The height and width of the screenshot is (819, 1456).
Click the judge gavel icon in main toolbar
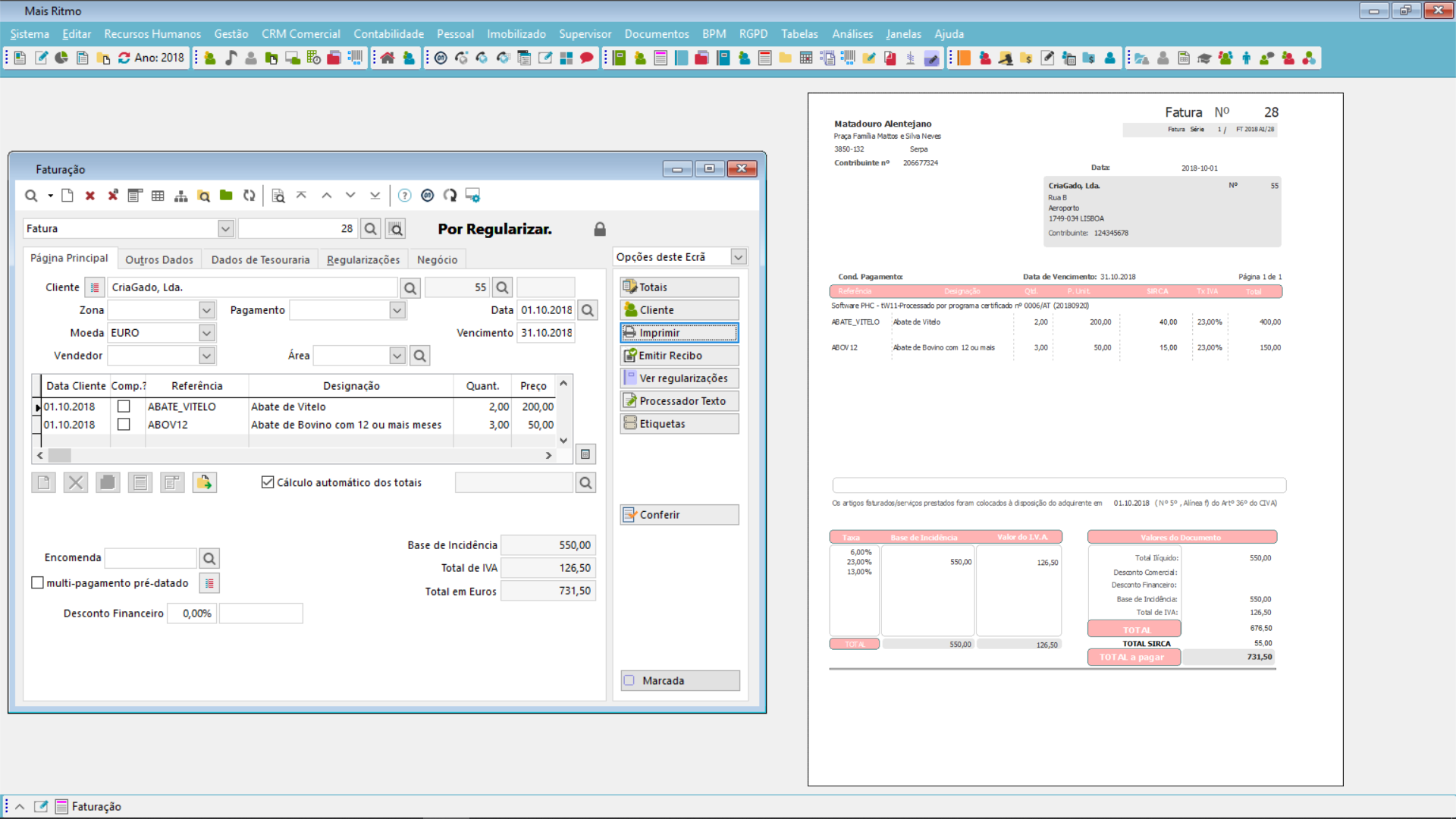pos(1006,58)
